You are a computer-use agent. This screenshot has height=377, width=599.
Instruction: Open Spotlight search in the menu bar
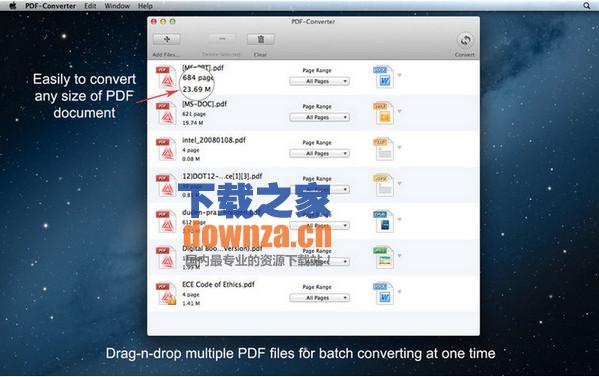587,5
